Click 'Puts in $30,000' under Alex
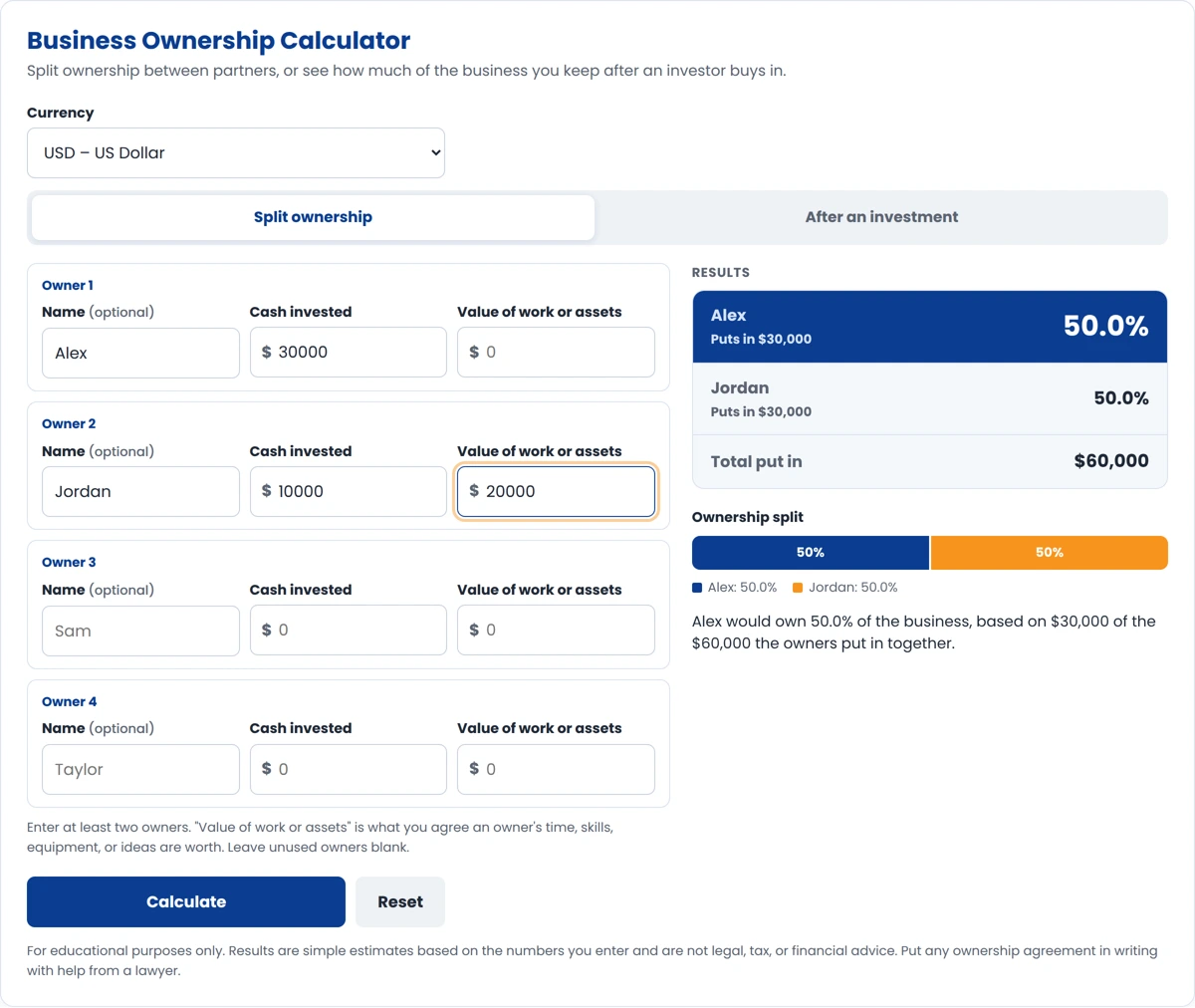The width and height of the screenshot is (1195, 1008). [761, 339]
